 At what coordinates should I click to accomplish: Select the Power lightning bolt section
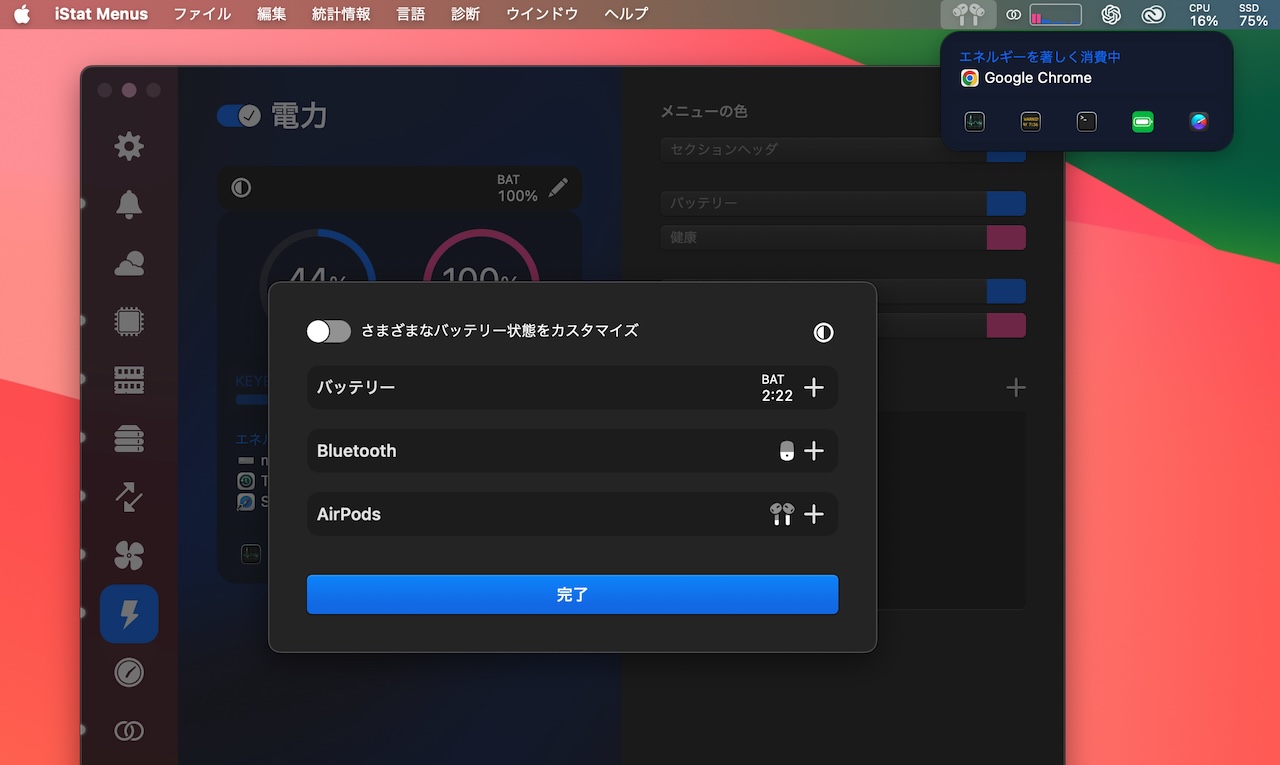pyautogui.click(x=128, y=613)
